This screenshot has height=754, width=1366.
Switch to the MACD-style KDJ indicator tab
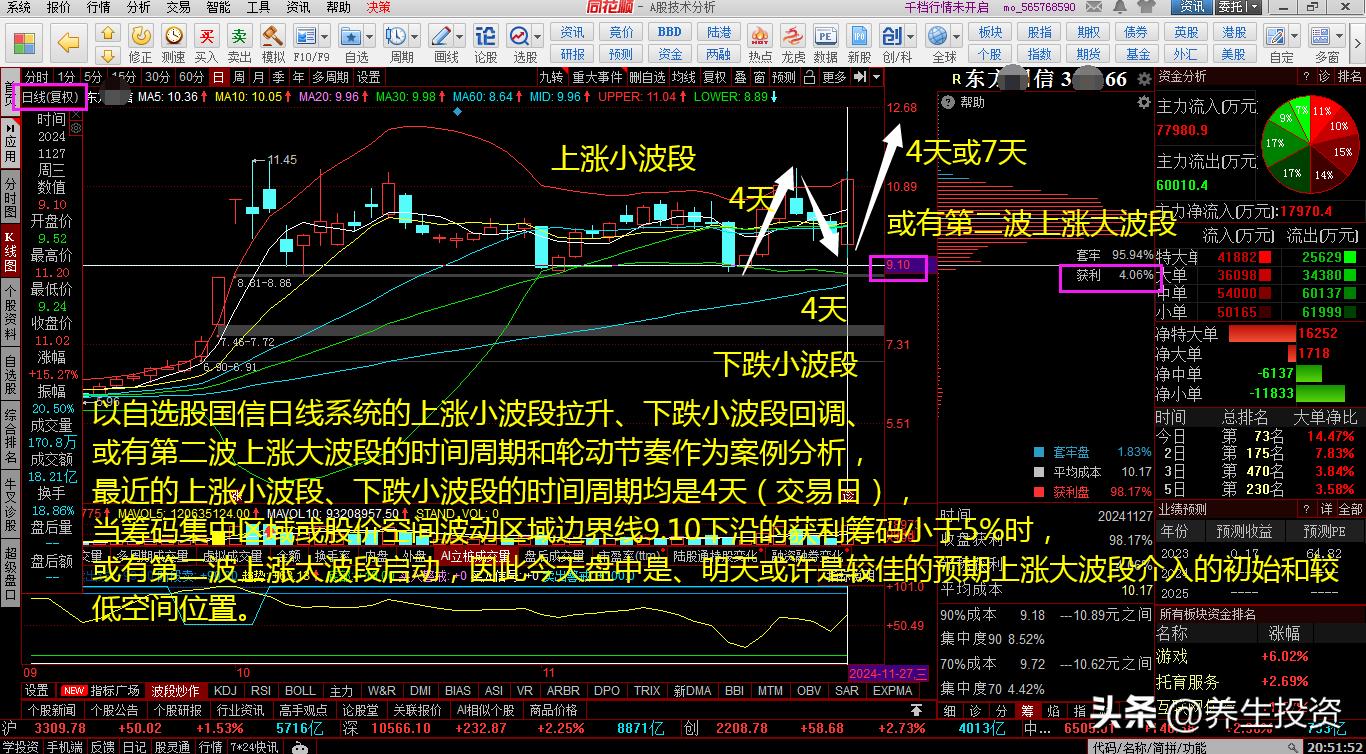pos(225,691)
